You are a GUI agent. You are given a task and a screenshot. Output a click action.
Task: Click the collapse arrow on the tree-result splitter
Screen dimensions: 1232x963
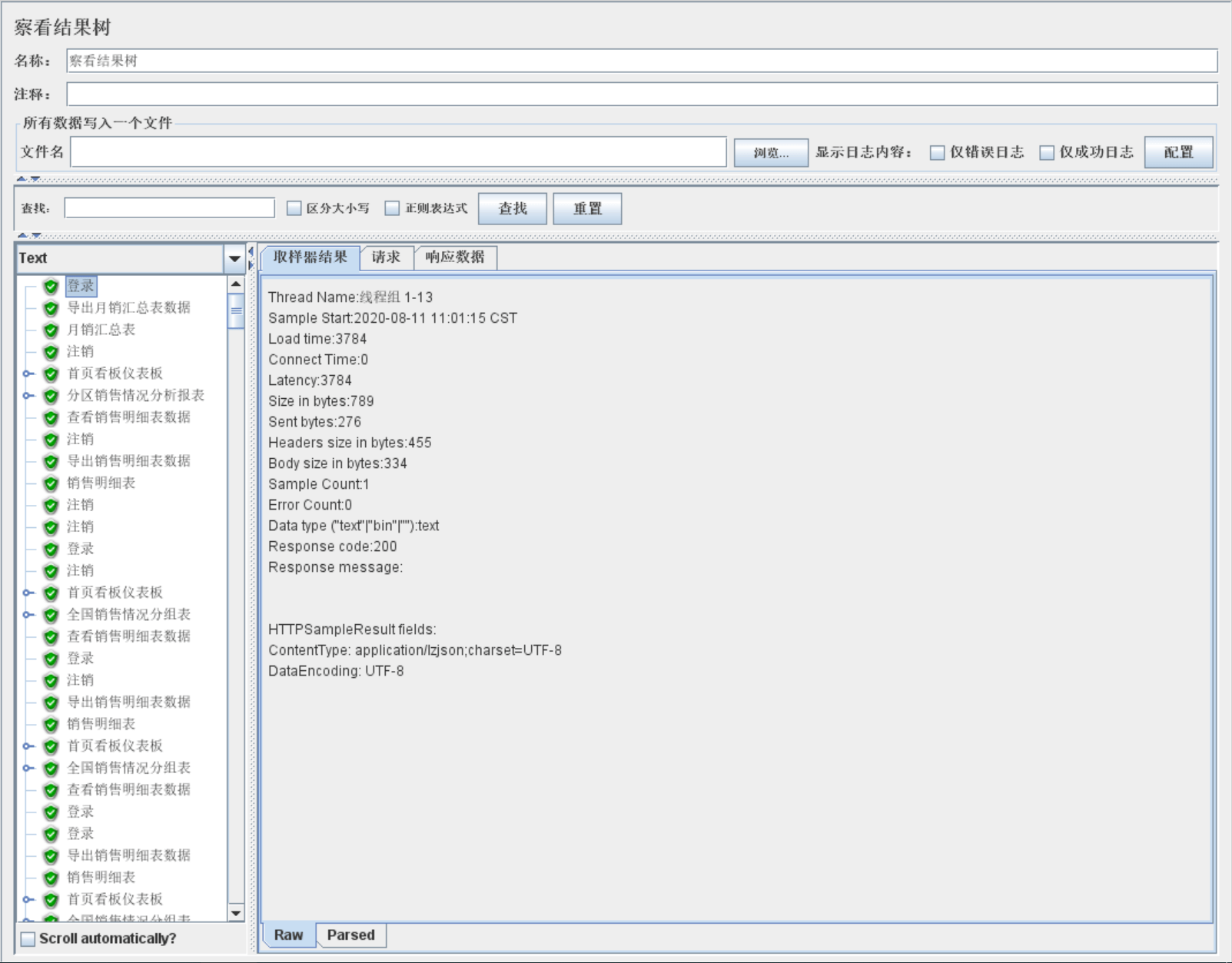pyautogui.click(x=251, y=252)
